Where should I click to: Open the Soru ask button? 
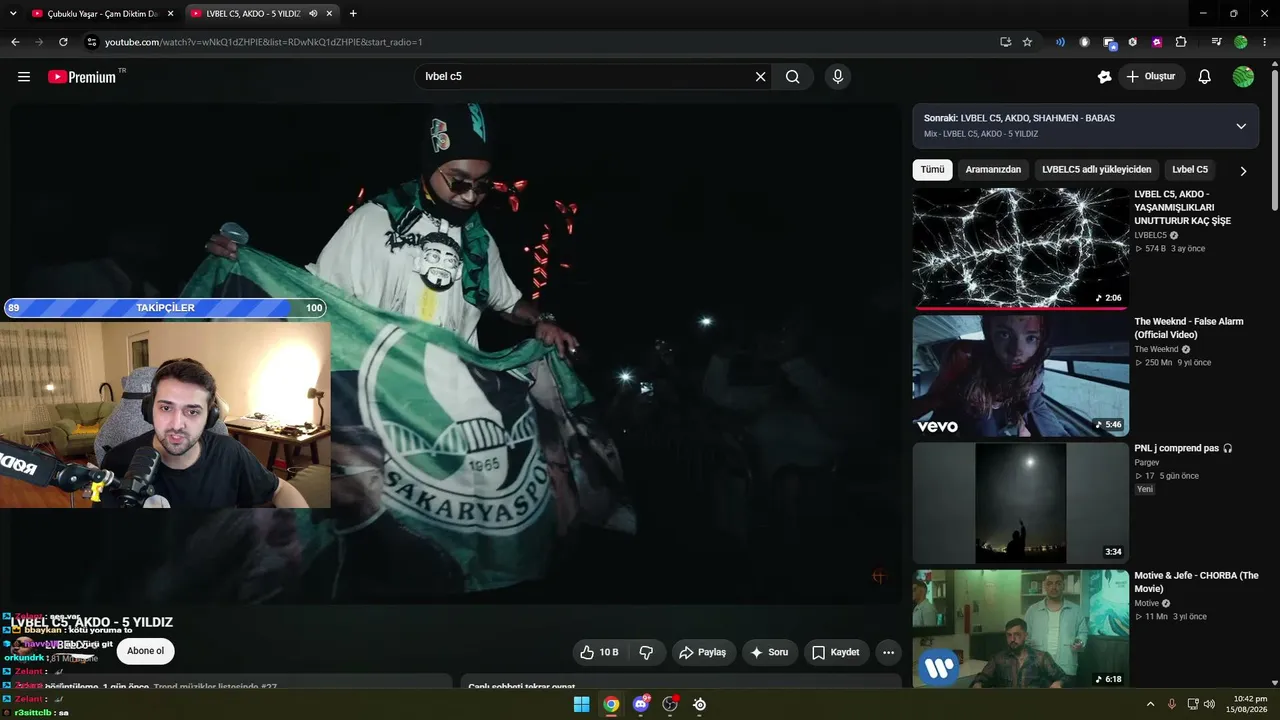770,652
